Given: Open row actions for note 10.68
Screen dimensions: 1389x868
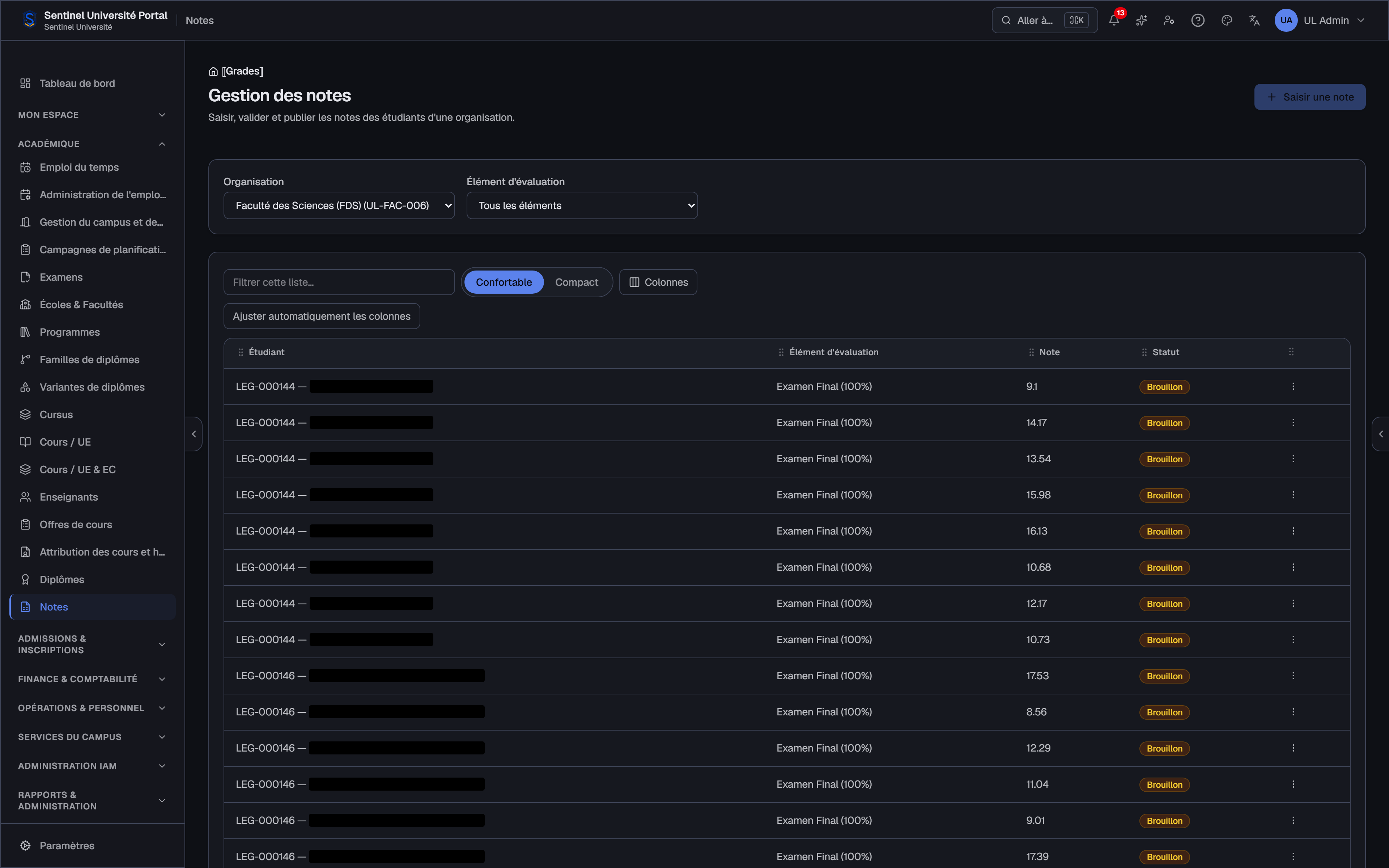Looking at the screenshot, I should (1293, 567).
